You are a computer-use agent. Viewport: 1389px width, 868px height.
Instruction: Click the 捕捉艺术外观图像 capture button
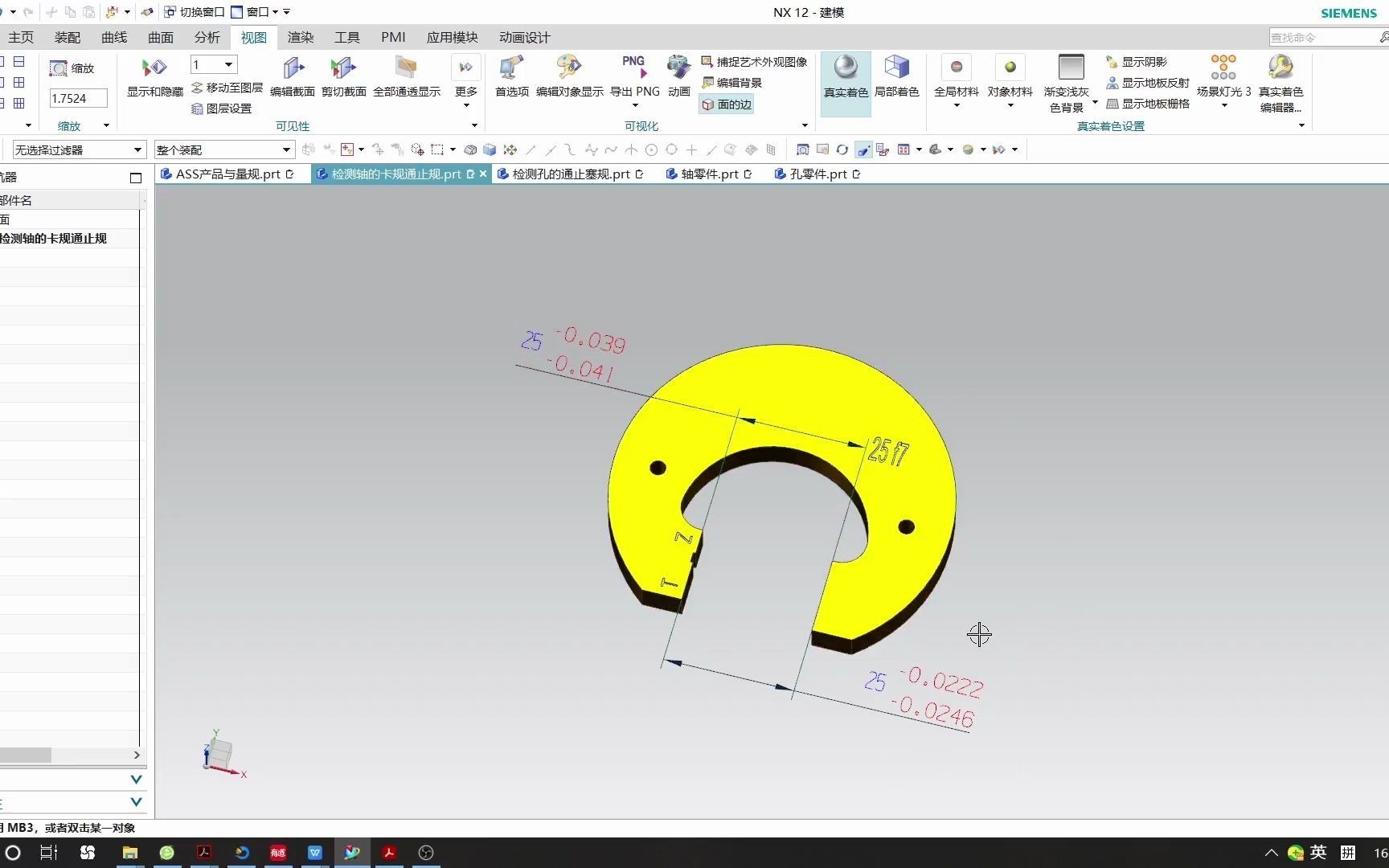coord(754,61)
